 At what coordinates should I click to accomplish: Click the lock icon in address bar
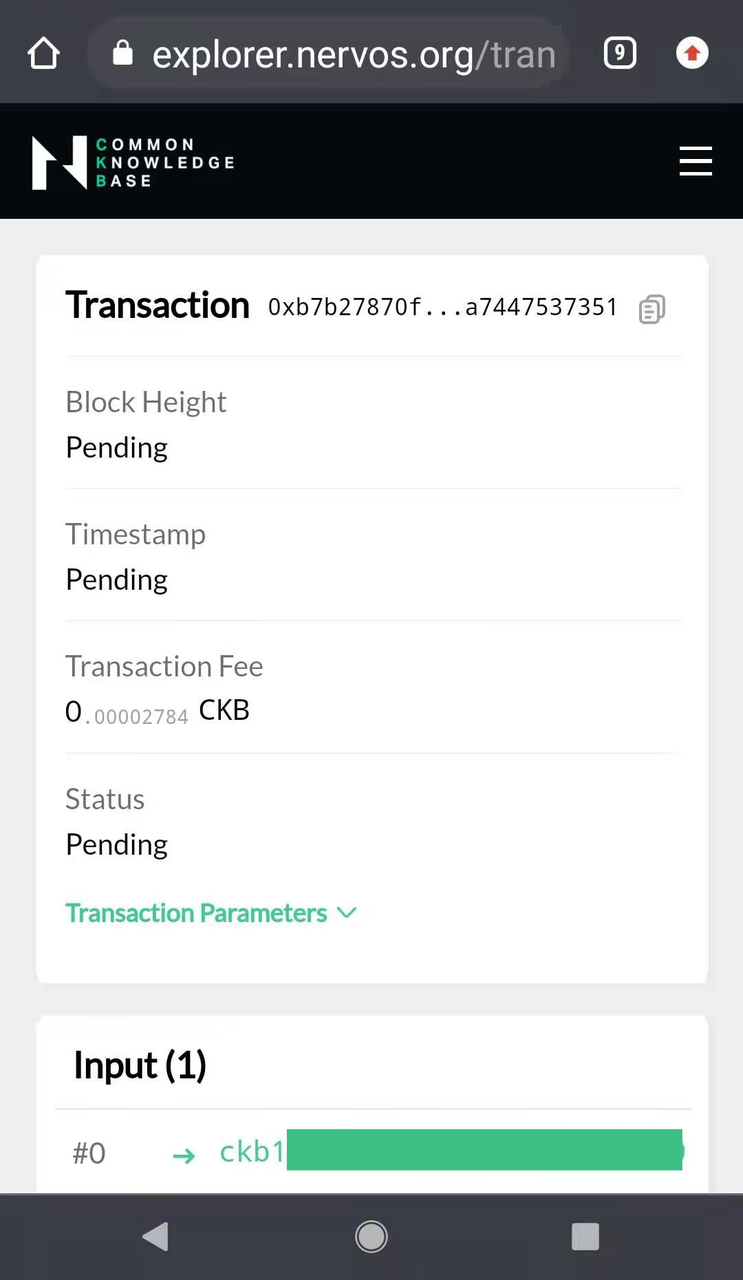pos(123,53)
